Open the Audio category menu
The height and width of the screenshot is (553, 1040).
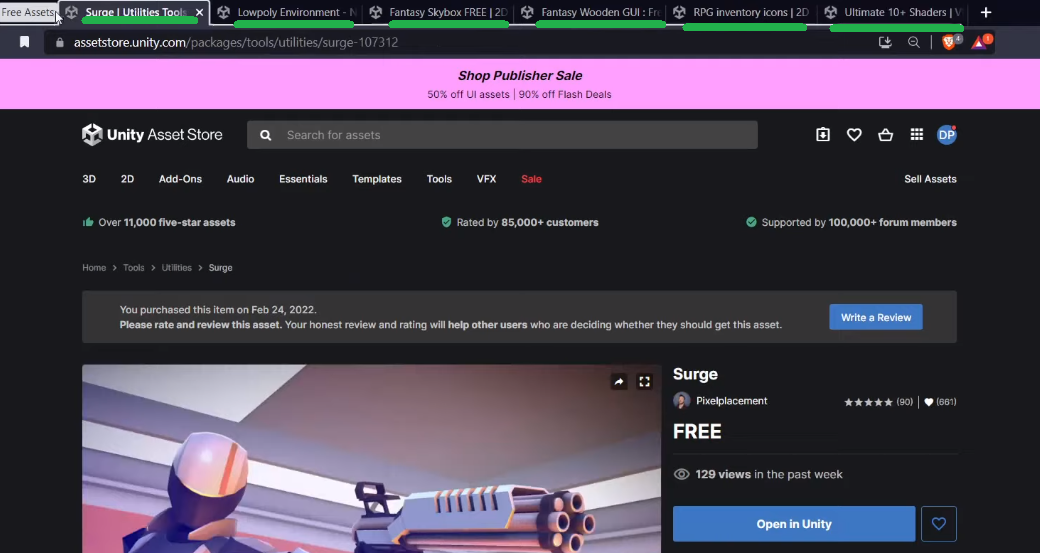click(240, 179)
